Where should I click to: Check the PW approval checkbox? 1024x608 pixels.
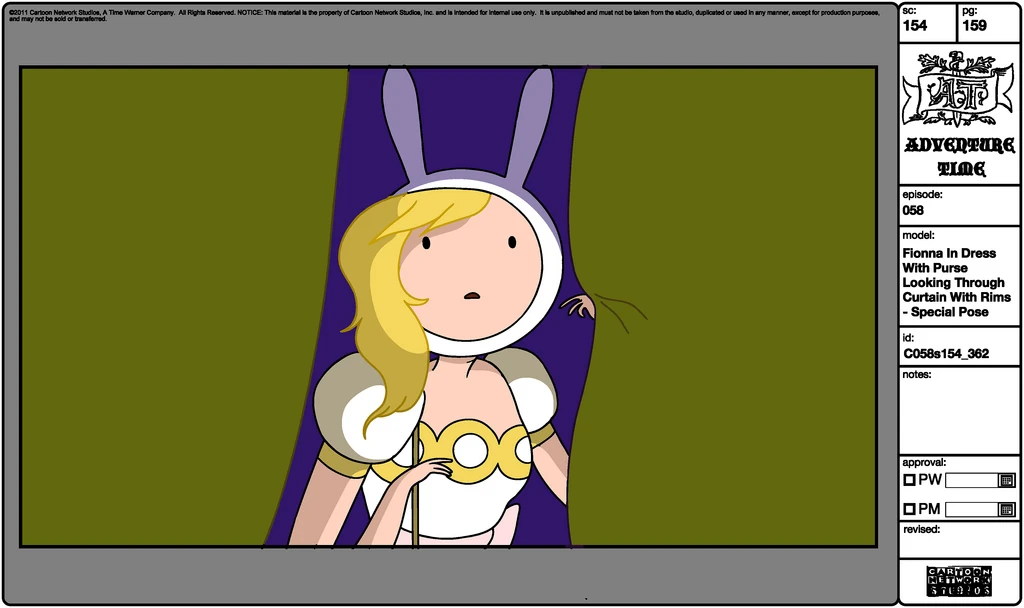click(909, 480)
